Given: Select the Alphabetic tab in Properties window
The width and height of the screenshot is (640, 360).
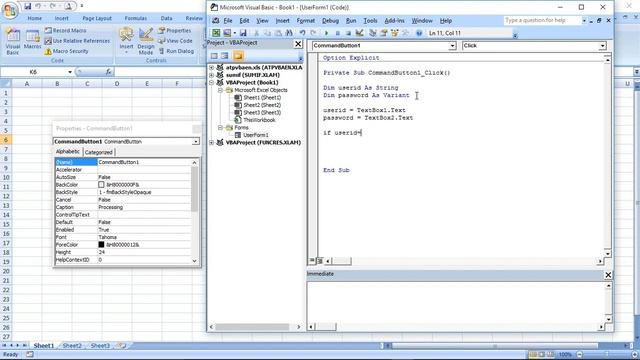Looking at the screenshot, I should (68, 151).
